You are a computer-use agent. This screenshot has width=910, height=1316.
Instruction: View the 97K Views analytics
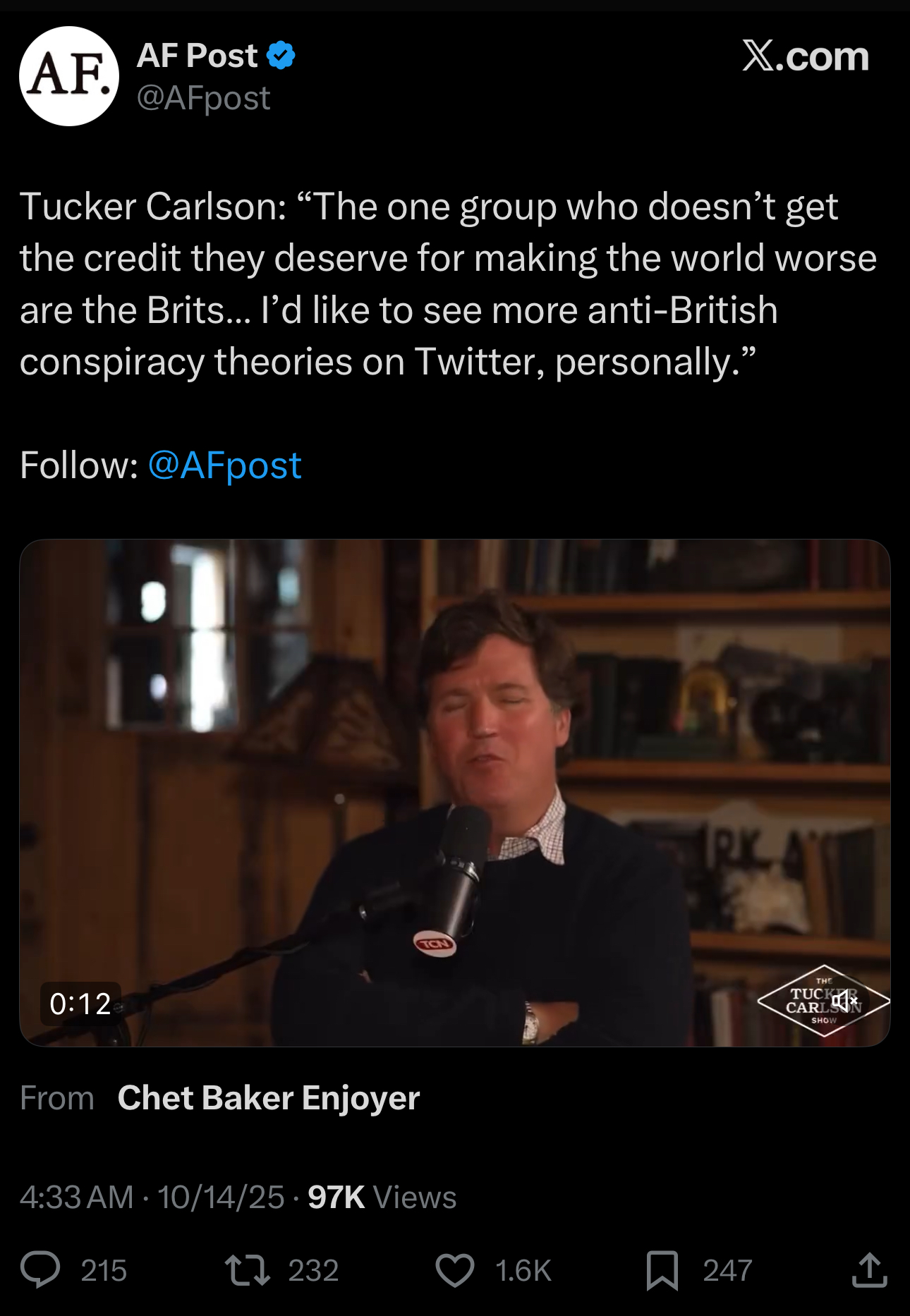pos(382,1198)
